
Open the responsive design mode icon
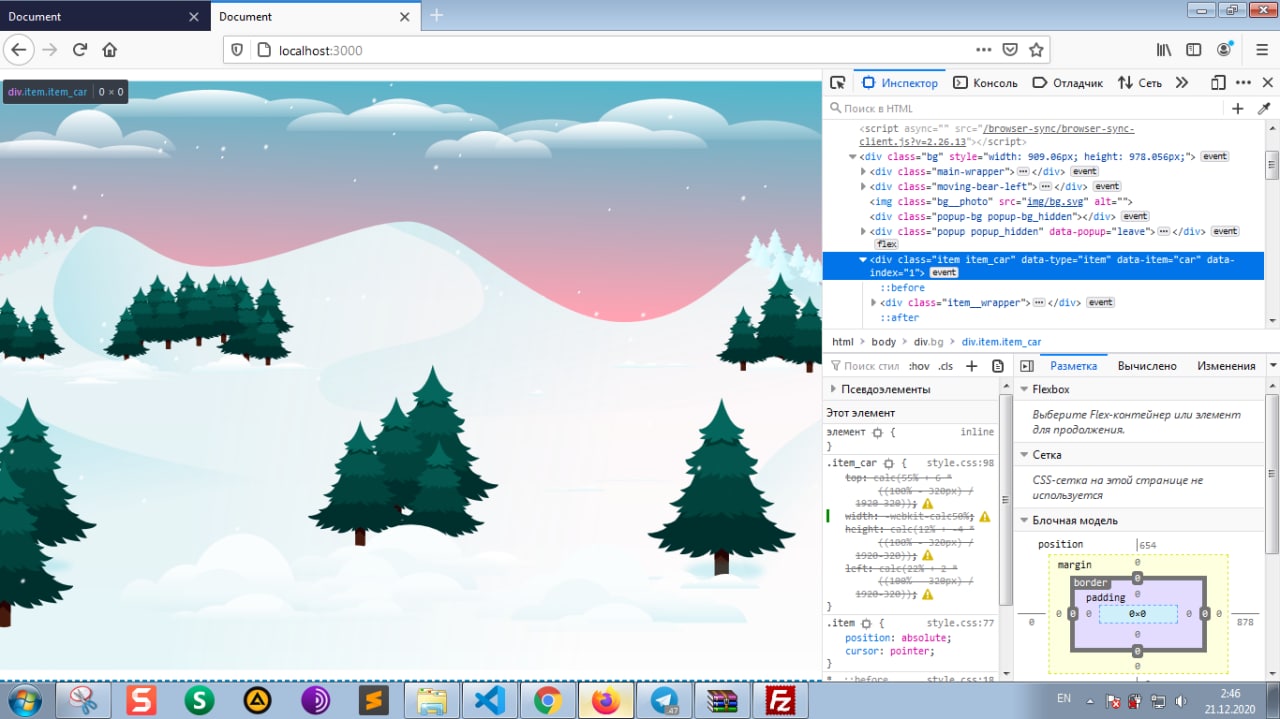coord(1217,83)
